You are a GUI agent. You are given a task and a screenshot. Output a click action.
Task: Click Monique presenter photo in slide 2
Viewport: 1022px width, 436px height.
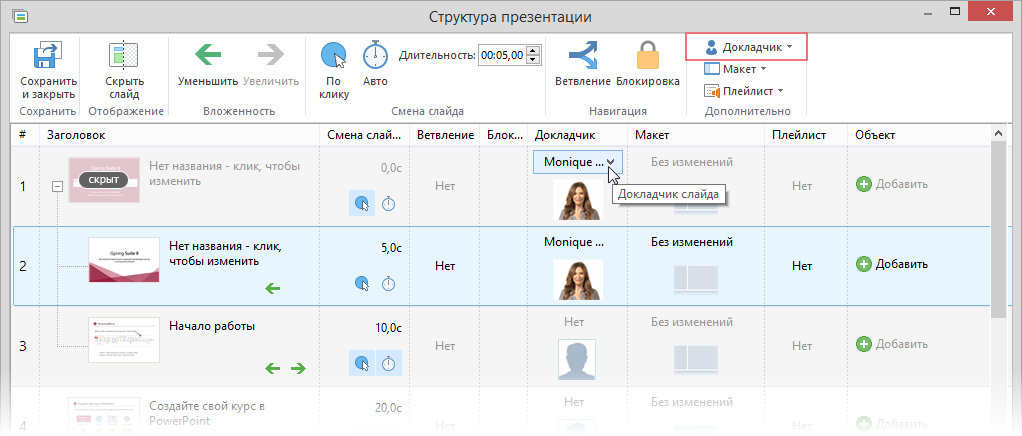[x=578, y=280]
